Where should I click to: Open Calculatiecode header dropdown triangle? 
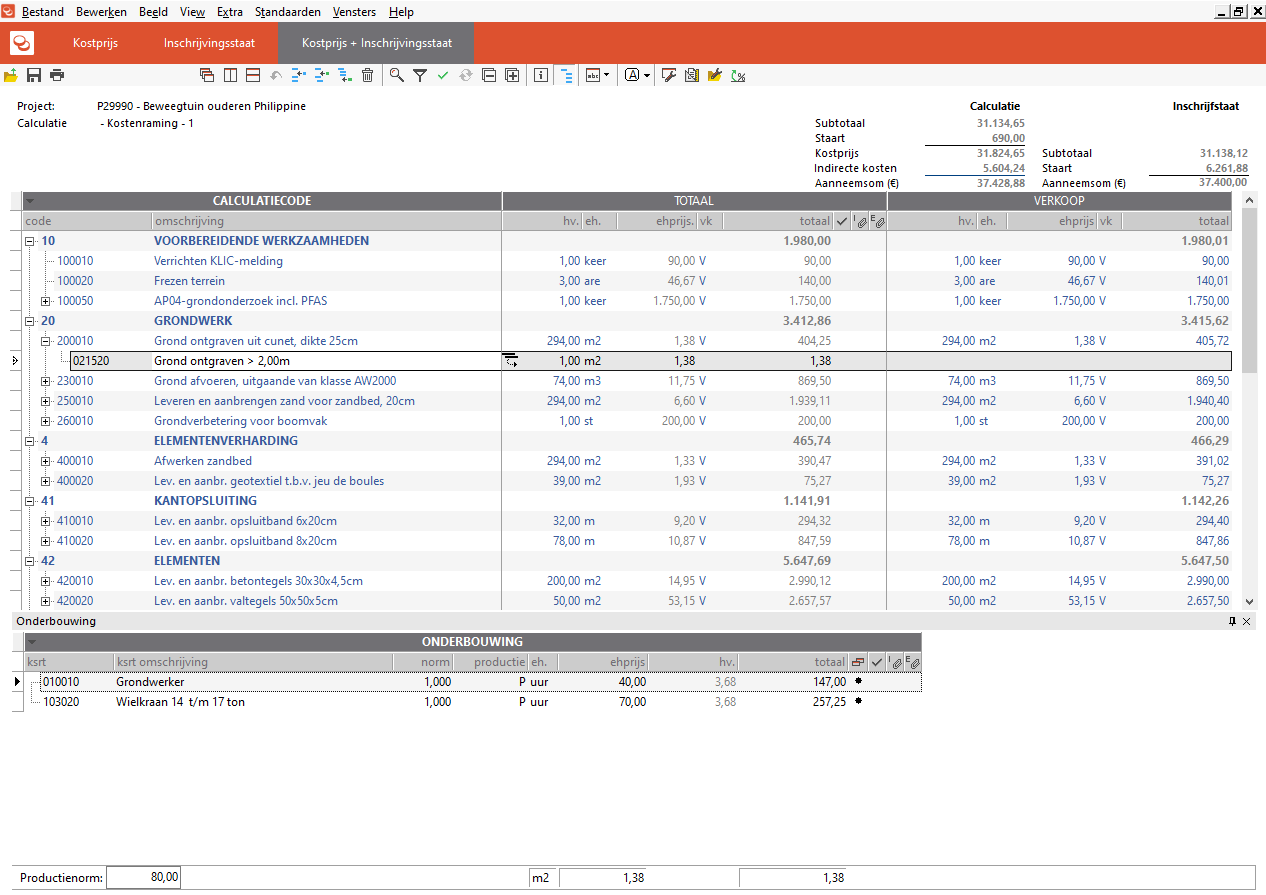[x=30, y=201]
